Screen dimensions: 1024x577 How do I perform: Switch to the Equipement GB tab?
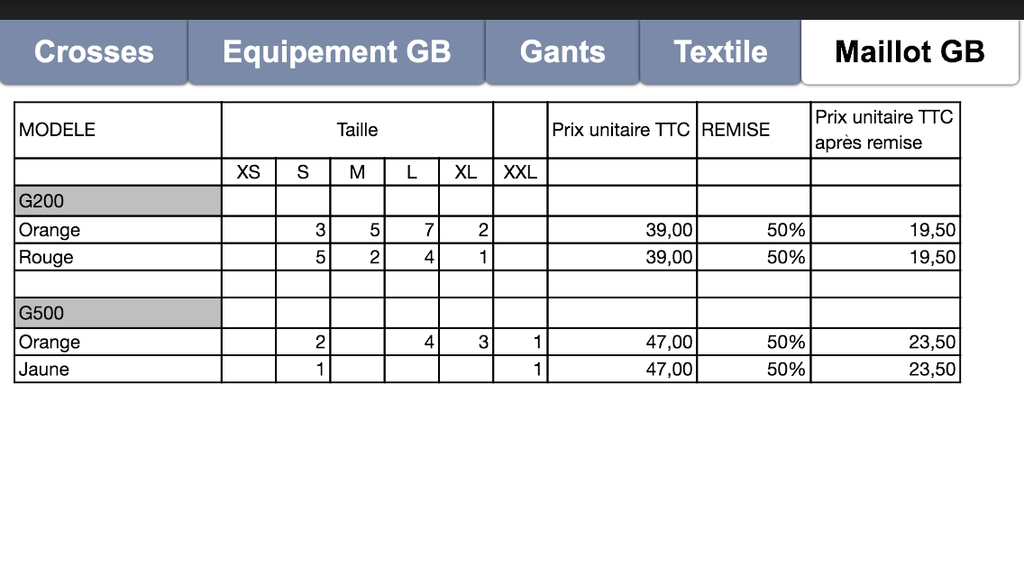pos(337,52)
